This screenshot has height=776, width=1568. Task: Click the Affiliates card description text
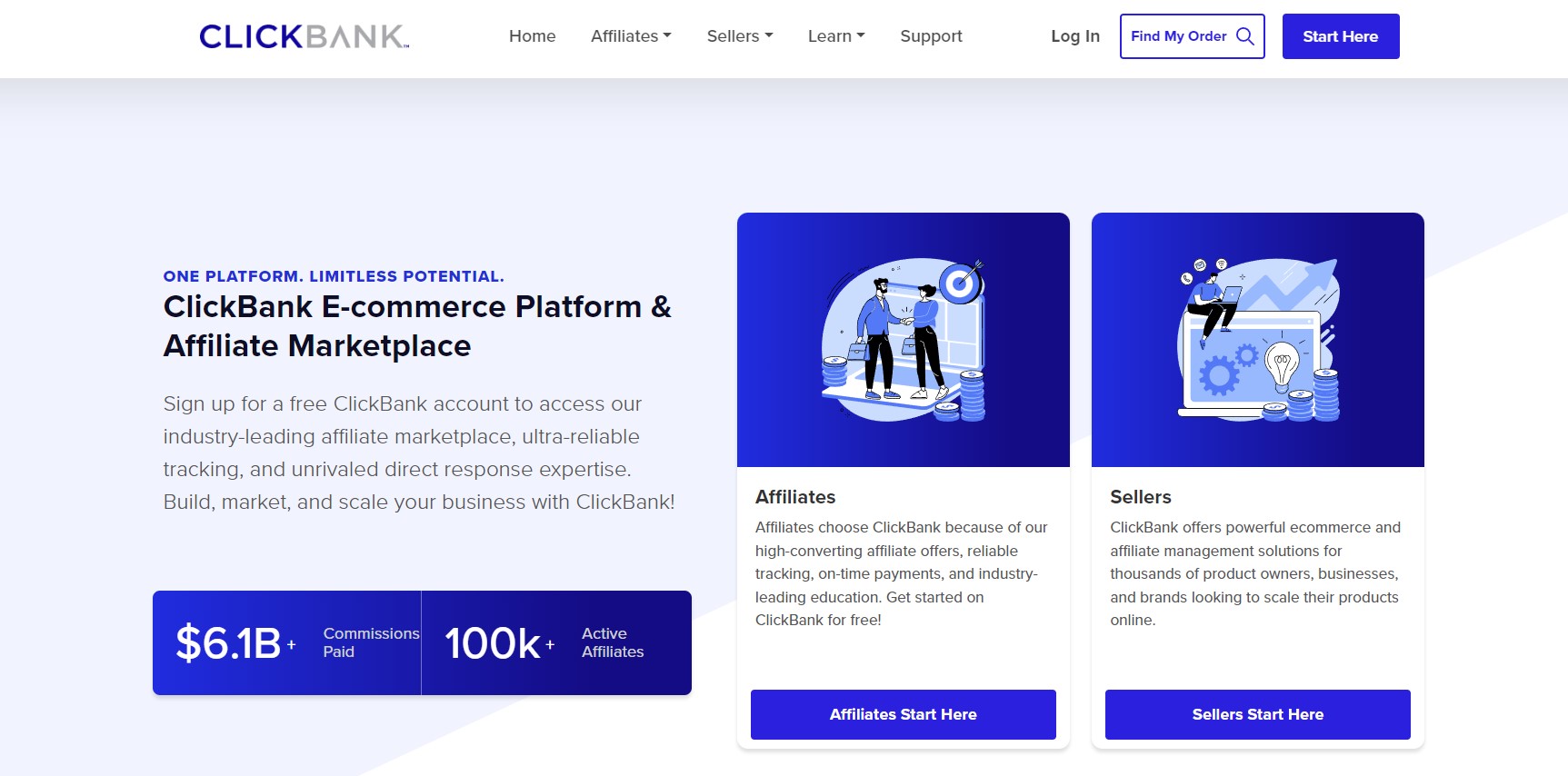[x=902, y=573]
